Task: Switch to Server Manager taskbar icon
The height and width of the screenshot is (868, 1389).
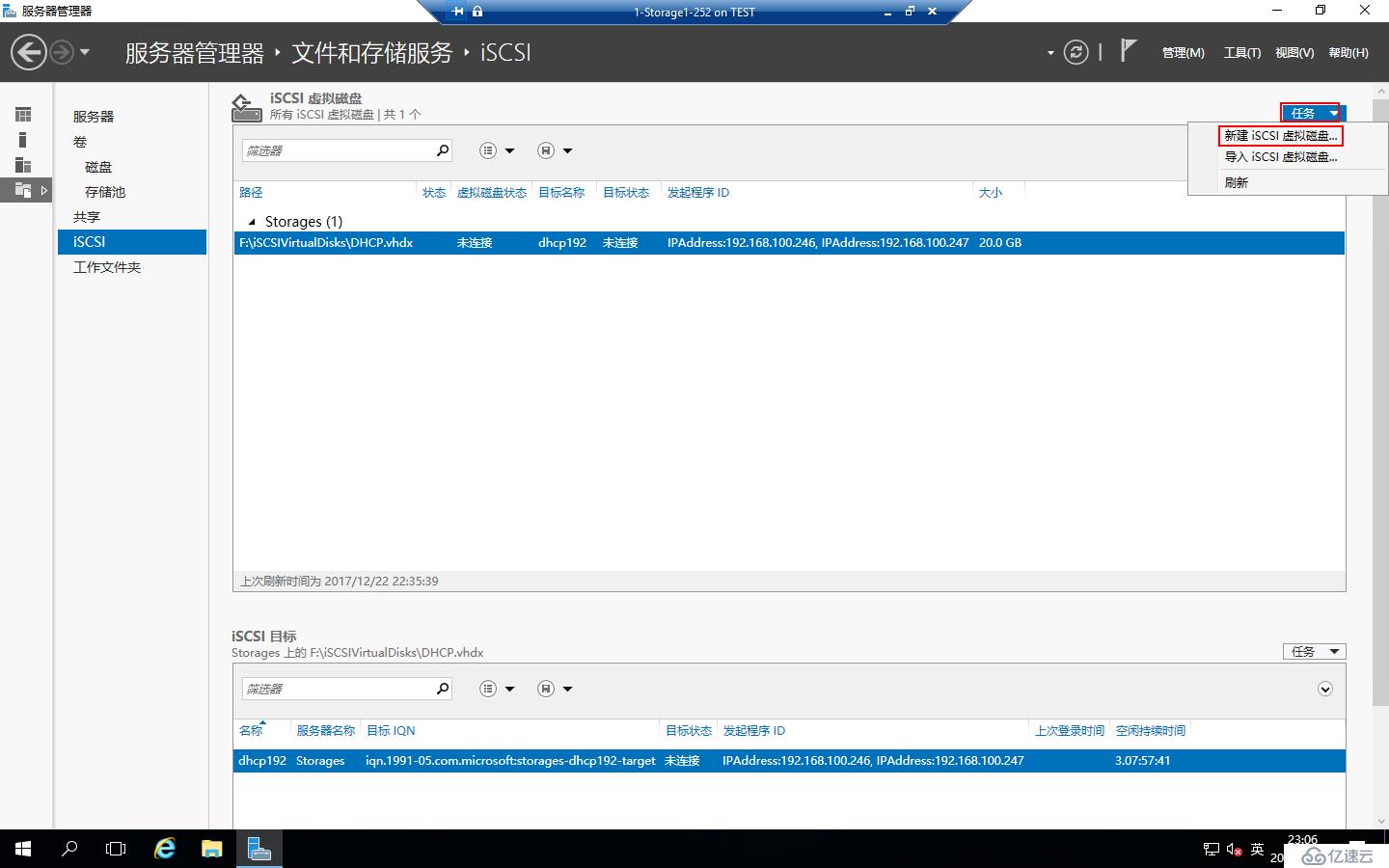Action: (x=259, y=849)
